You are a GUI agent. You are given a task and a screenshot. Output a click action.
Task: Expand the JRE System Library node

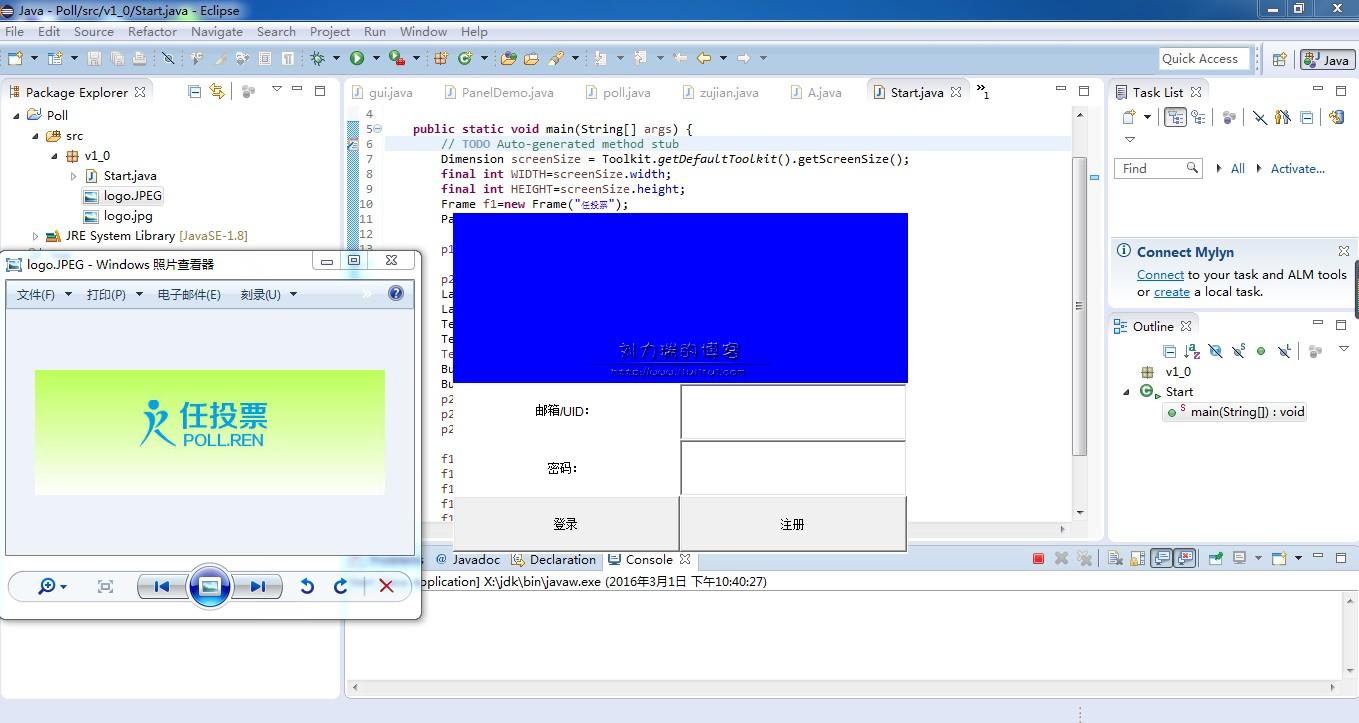tap(36, 236)
